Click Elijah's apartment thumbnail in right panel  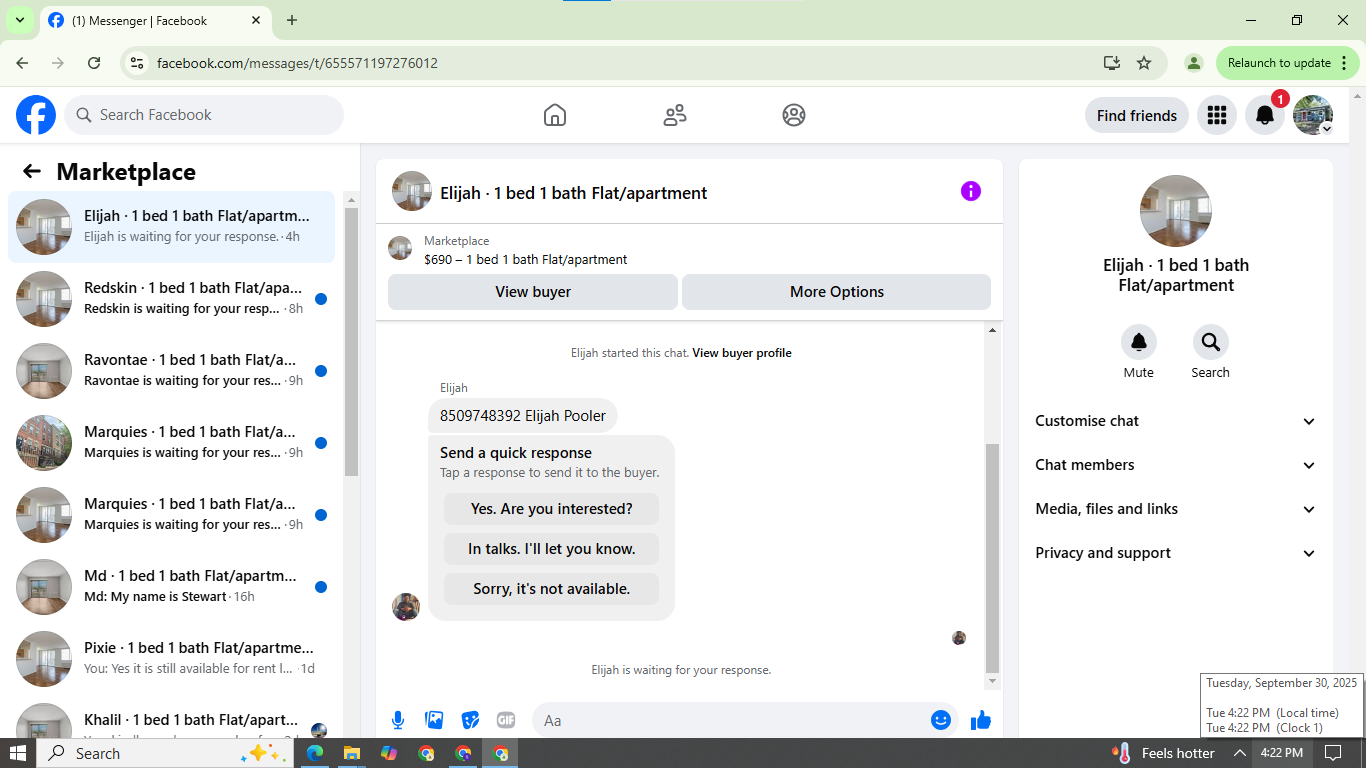(1176, 211)
